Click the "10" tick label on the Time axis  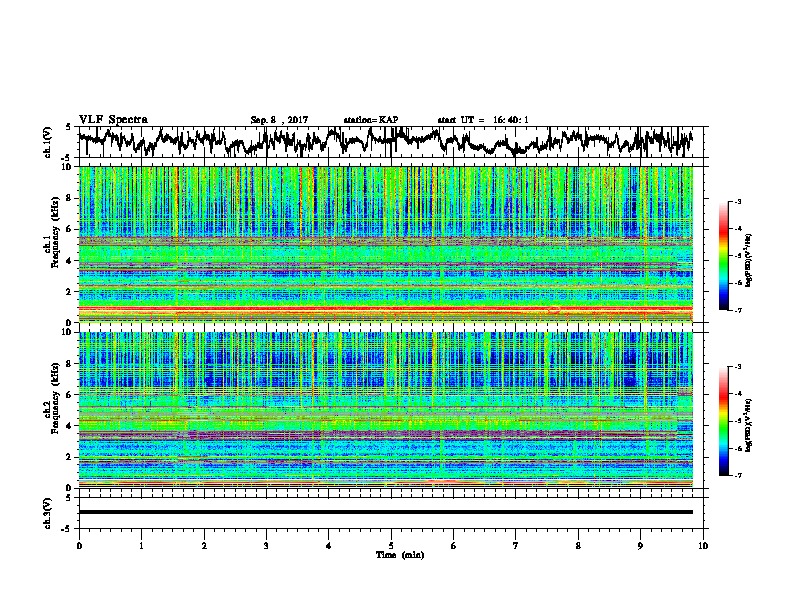(x=703, y=546)
